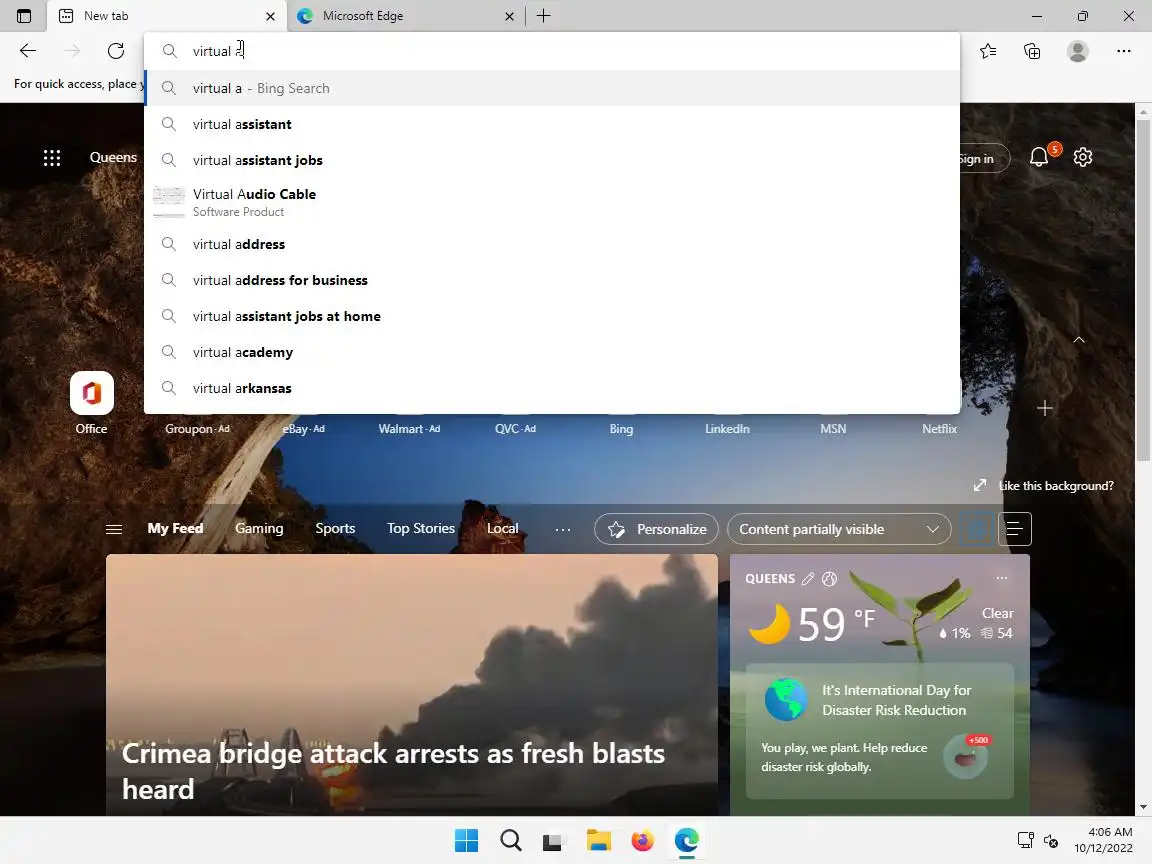Select 'virtual address for business' suggestion
The image size is (1152, 864).
(x=552, y=280)
